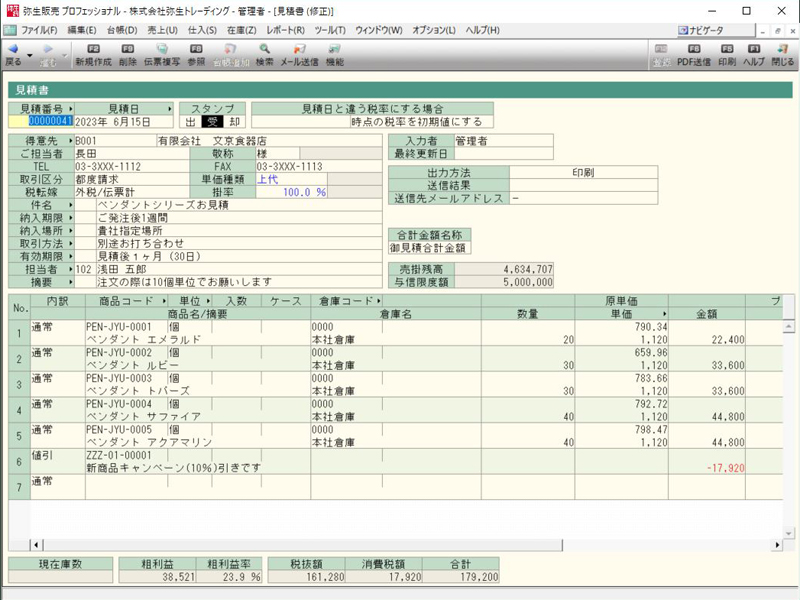Toggle the 却 stamp
This screenshot has height=600, width=800.
[234, 122]
